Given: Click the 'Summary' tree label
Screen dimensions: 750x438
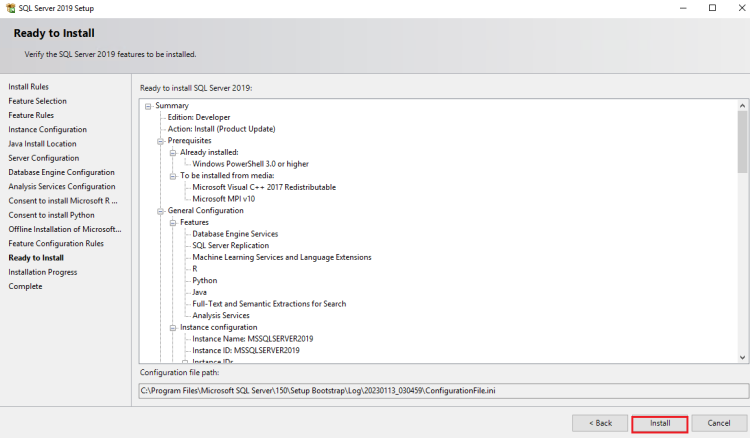Looking at the screenshot, I should pos(172,106).
